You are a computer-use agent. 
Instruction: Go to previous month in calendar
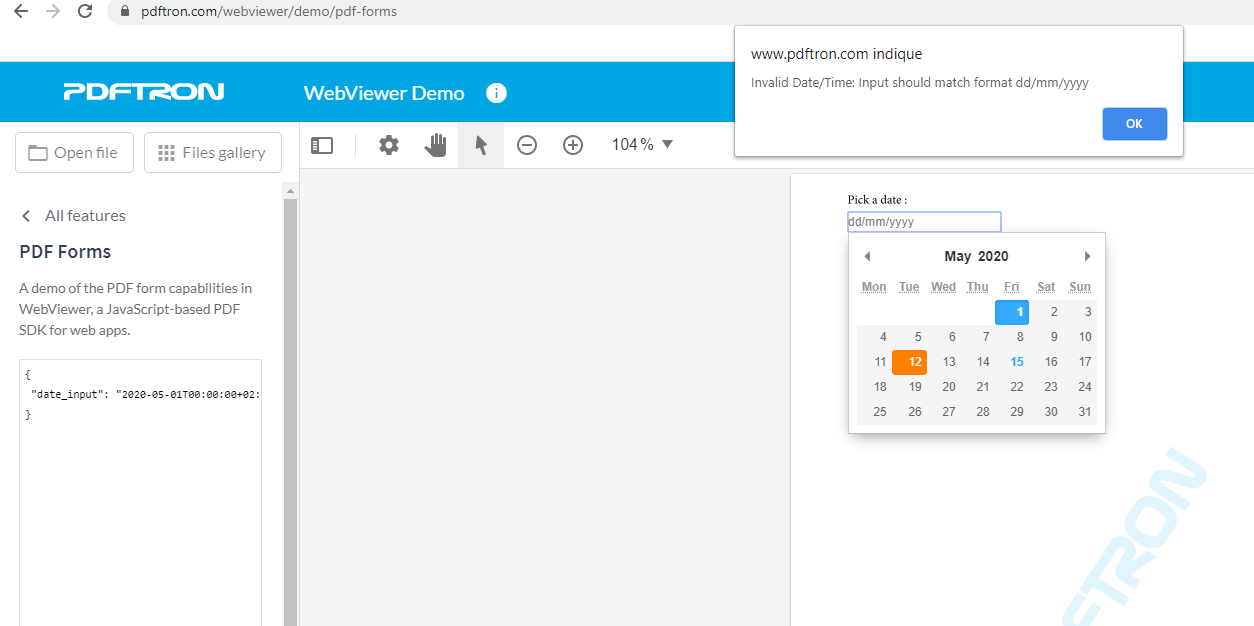tap(867, 256)
